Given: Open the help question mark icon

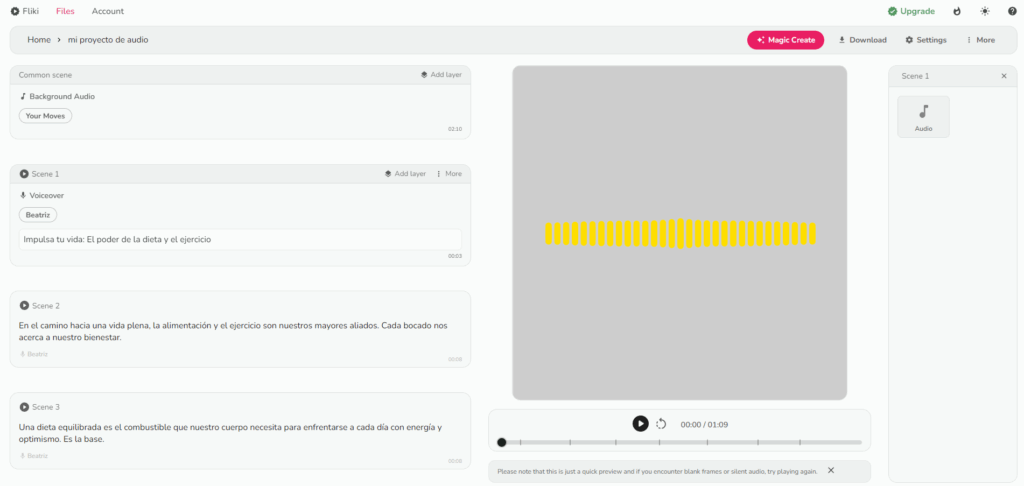Looking at the screenshot, I should point(1011,11).
